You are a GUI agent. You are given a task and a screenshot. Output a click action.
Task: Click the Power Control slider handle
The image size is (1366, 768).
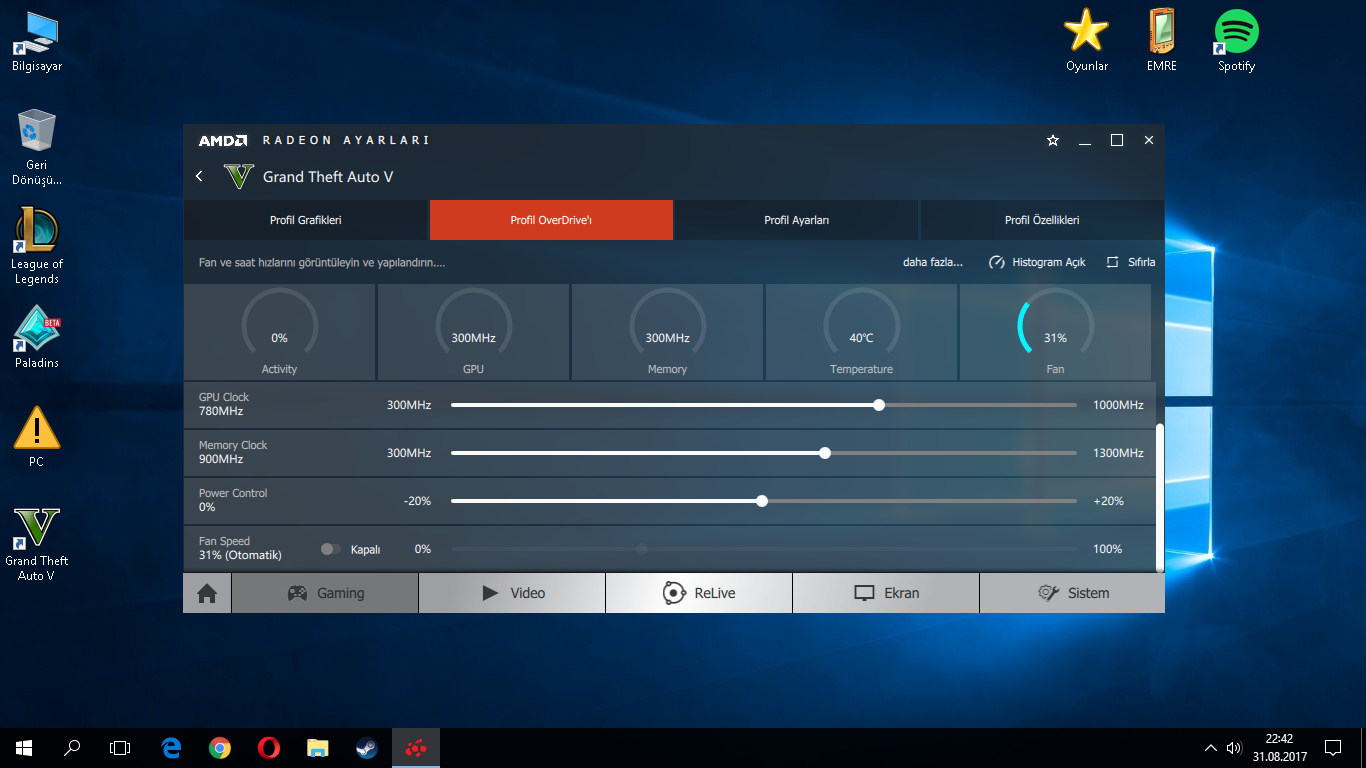coord(762,501)
